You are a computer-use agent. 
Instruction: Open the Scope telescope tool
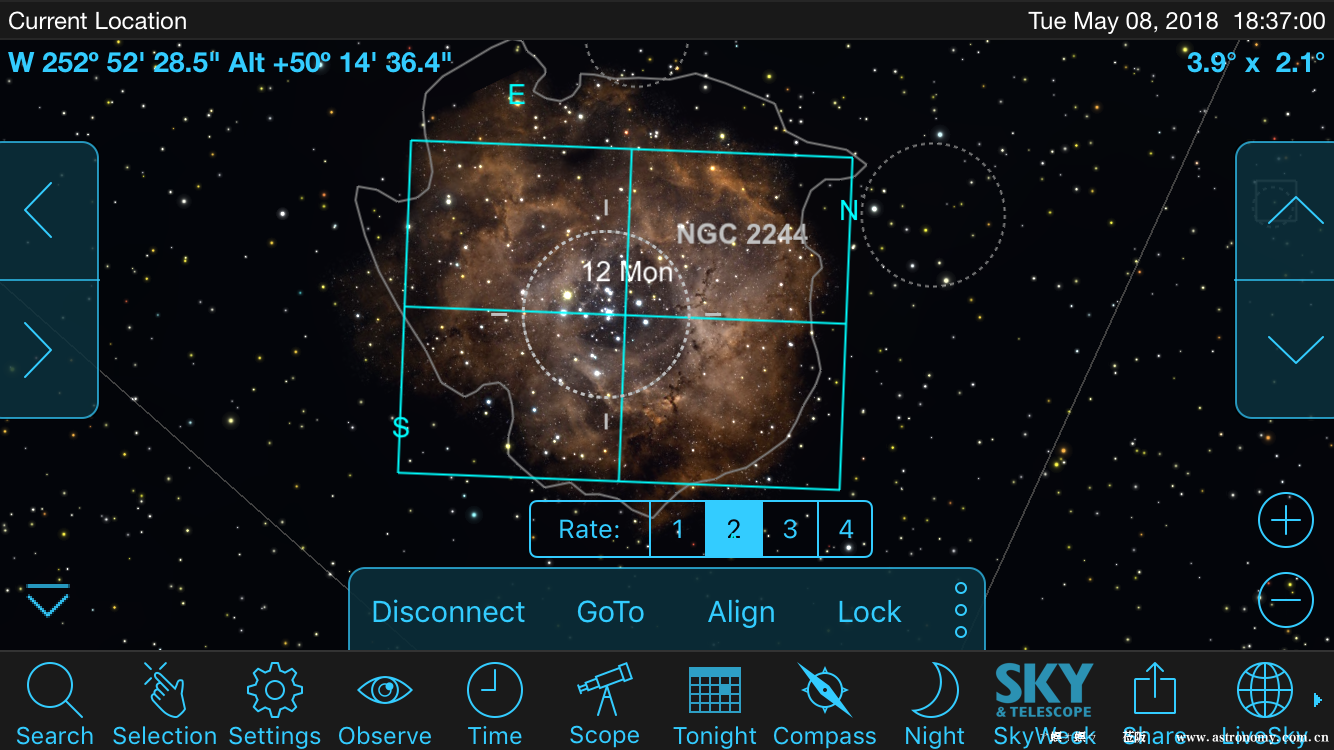click(x=604, y=704)
